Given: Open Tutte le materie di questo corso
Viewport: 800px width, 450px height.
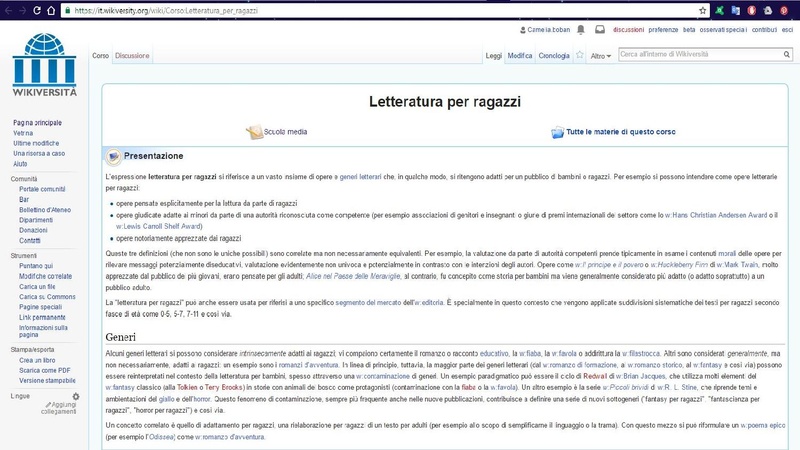Looking at the screenshot, I should [620, 132].
